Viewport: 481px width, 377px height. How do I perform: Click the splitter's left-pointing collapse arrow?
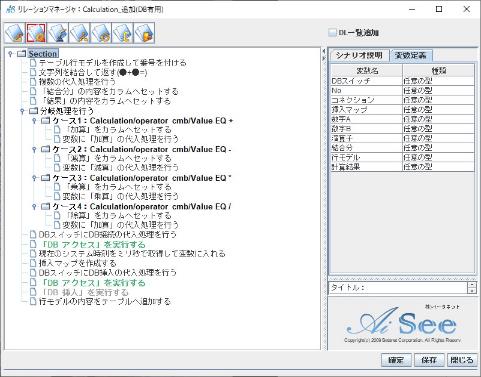click(x=323, y=52)
